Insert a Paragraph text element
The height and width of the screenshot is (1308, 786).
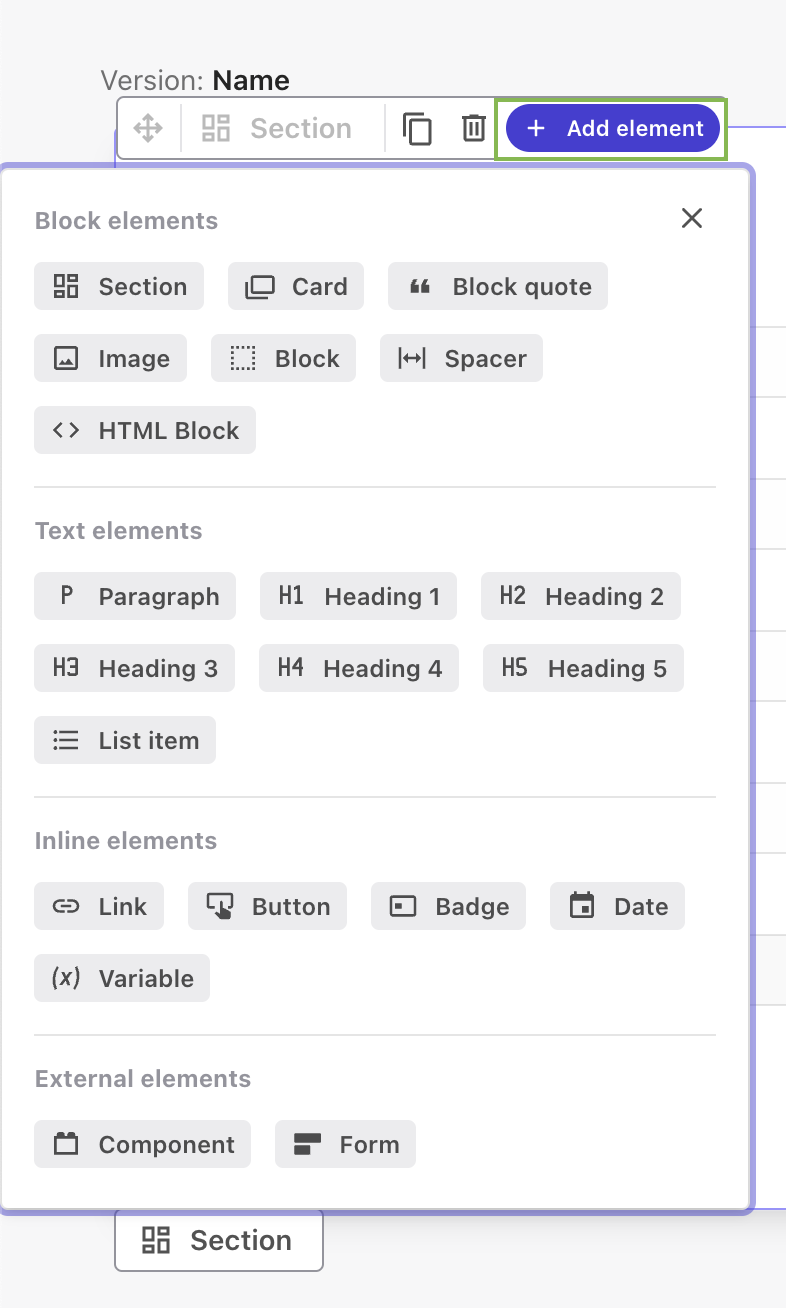click(x=135, y=596)
